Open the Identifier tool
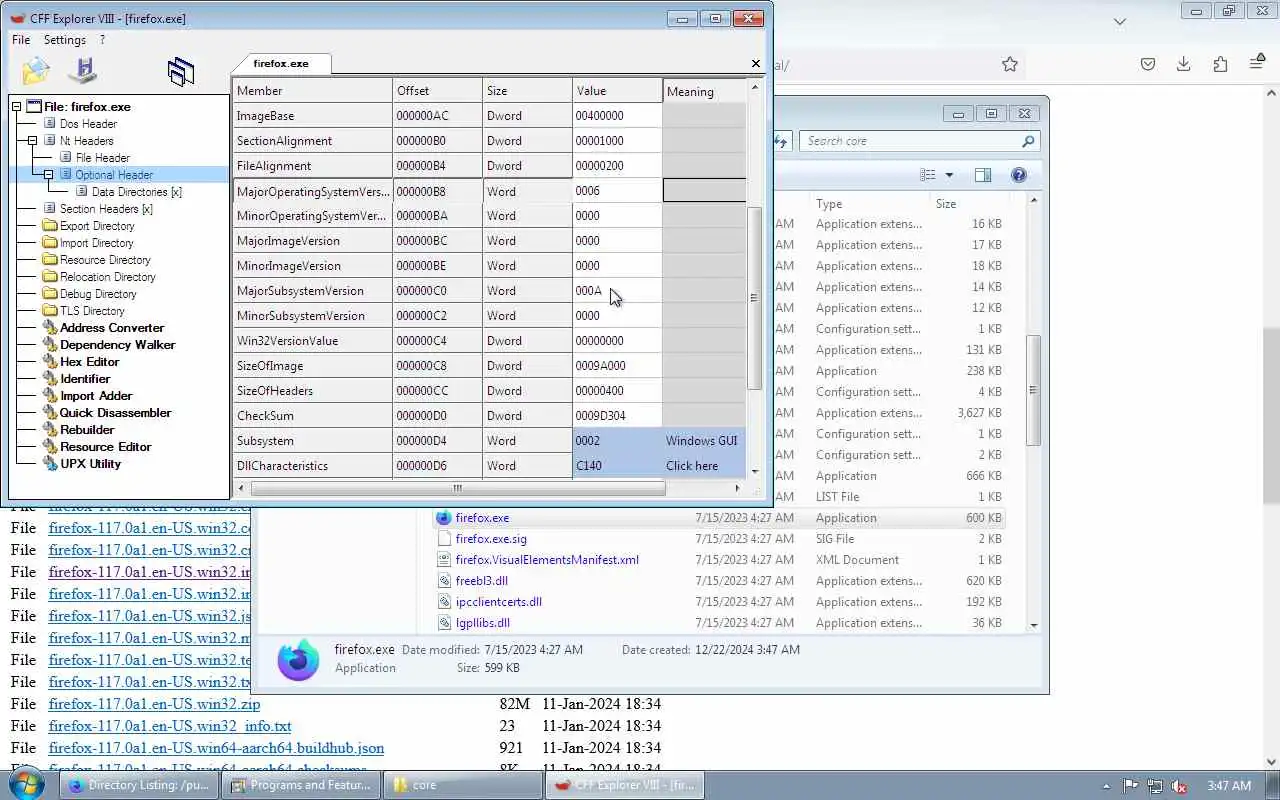The image size is (1280, 800). coord(85,379)
